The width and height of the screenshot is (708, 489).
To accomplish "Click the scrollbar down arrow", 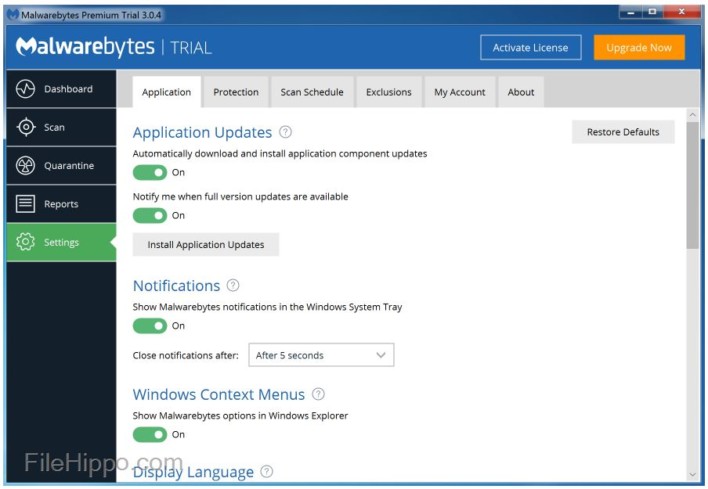I will coord(692,475).
